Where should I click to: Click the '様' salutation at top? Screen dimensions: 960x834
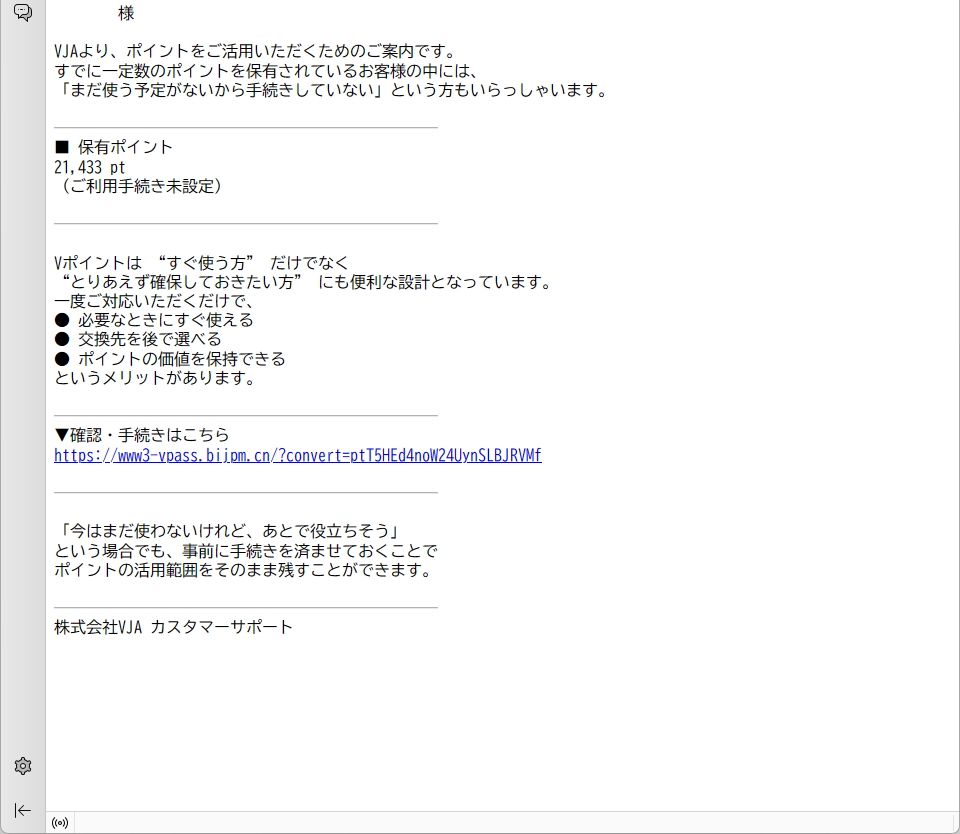126,14
